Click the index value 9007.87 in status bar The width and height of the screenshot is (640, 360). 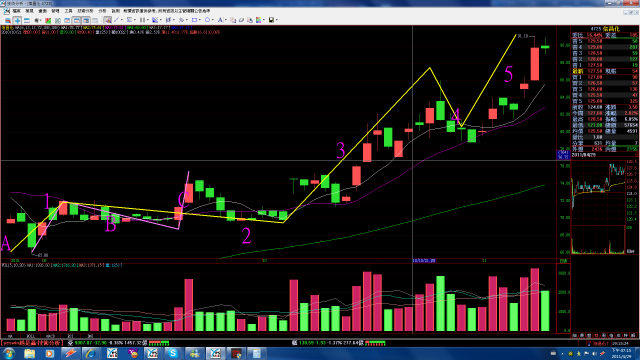(84, 343)
